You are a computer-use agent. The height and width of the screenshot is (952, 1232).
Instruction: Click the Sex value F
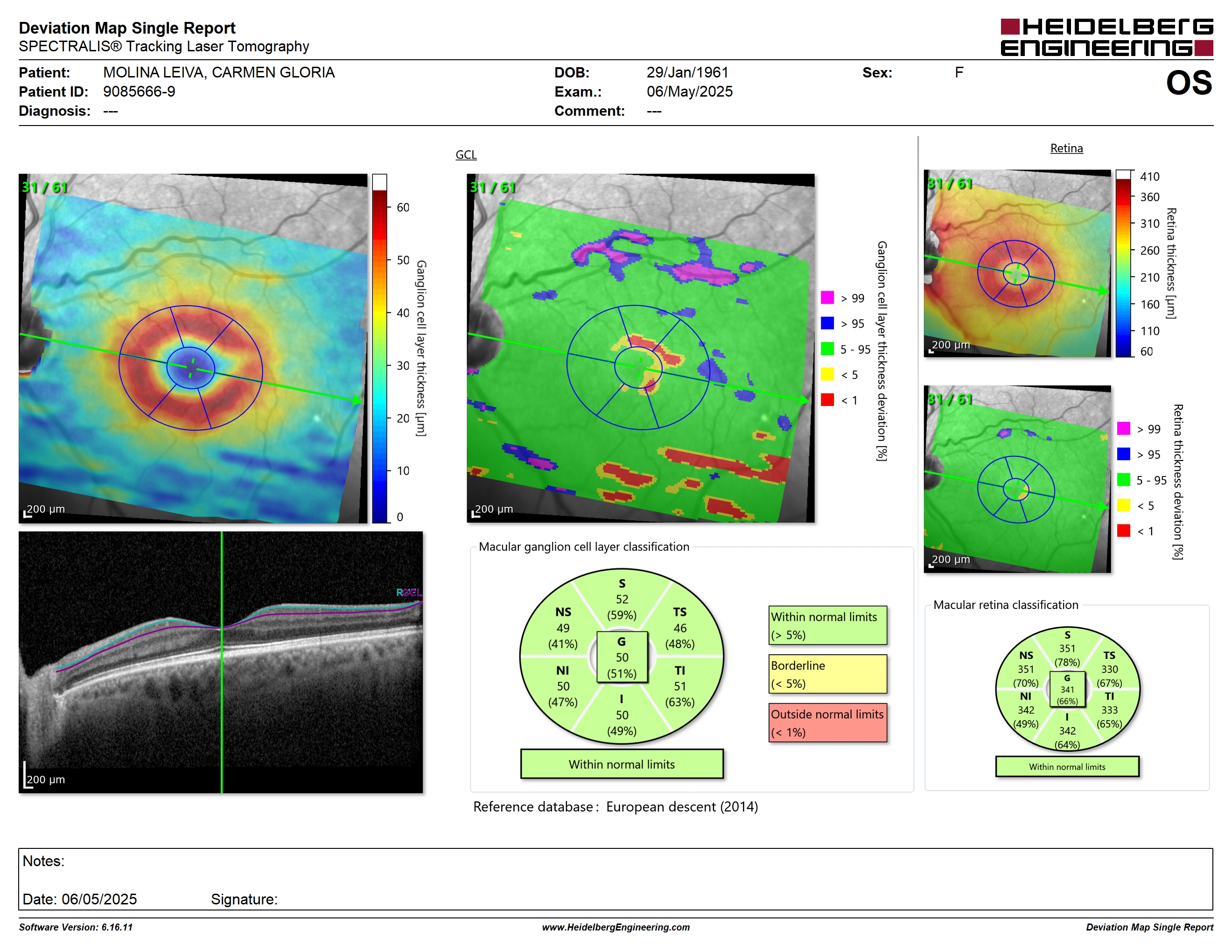tap(959, 72)
